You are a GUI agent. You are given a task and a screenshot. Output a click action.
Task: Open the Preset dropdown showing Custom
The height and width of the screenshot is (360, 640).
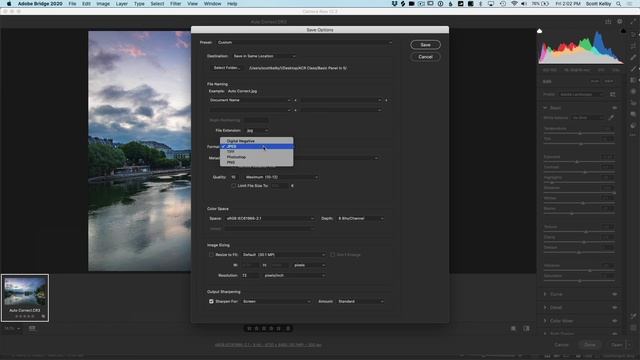(x=304, y=42)
